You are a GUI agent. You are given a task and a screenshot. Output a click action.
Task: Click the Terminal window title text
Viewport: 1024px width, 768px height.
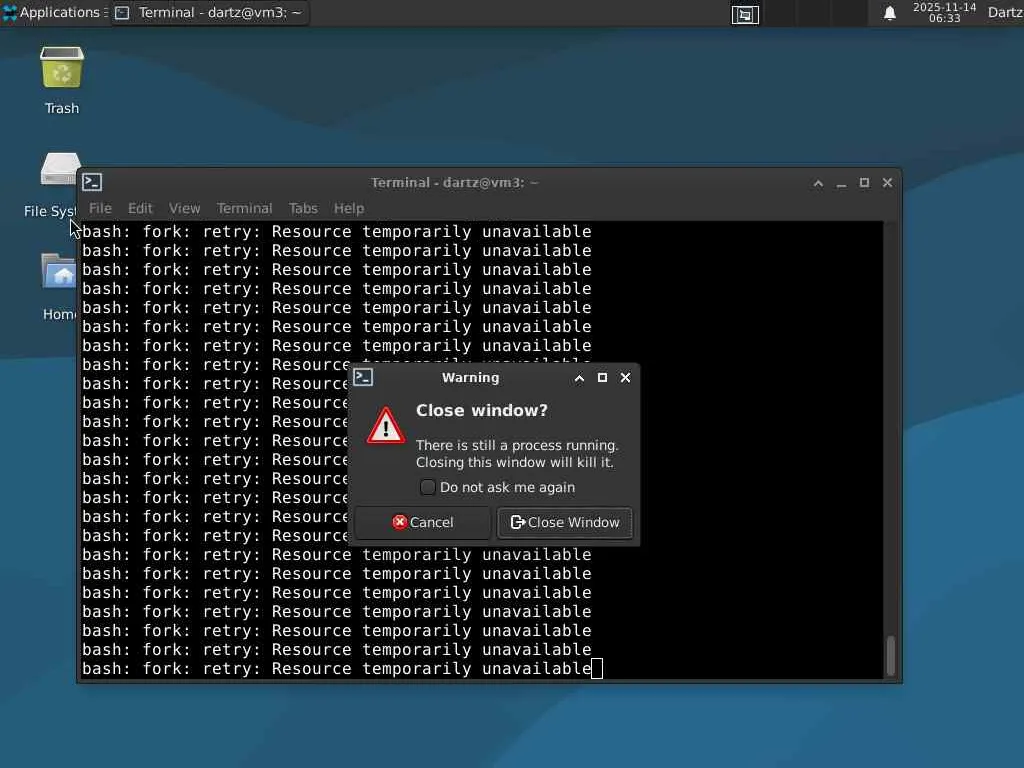455,183
